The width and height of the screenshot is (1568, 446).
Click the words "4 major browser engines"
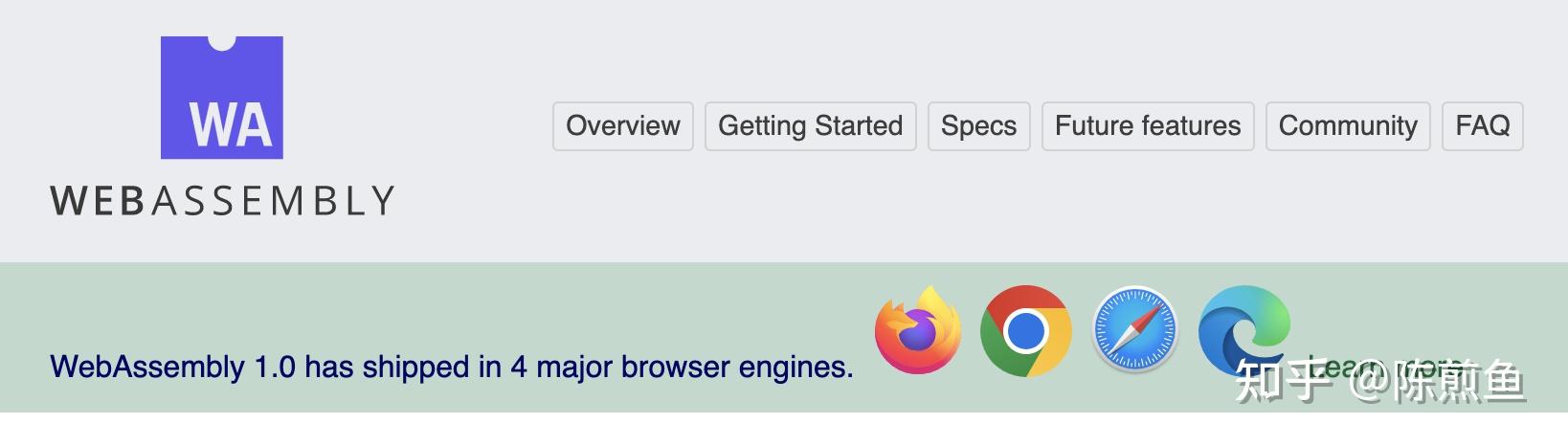(681, 367)
